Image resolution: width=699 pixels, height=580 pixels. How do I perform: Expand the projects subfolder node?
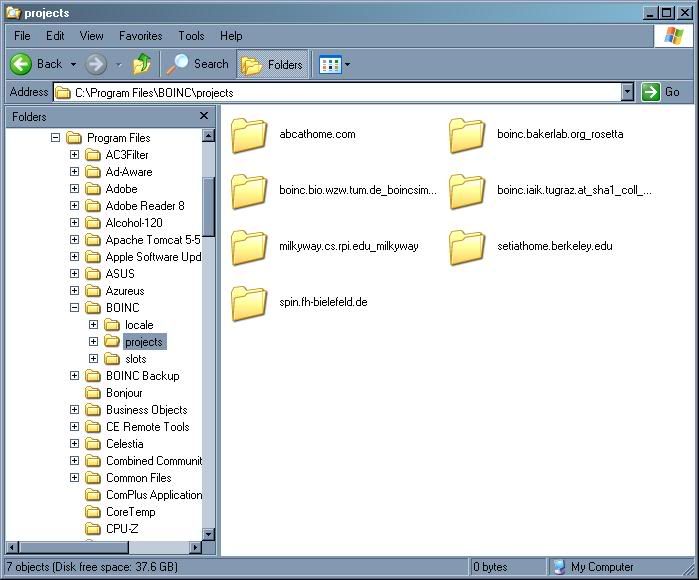click(93, 341)
